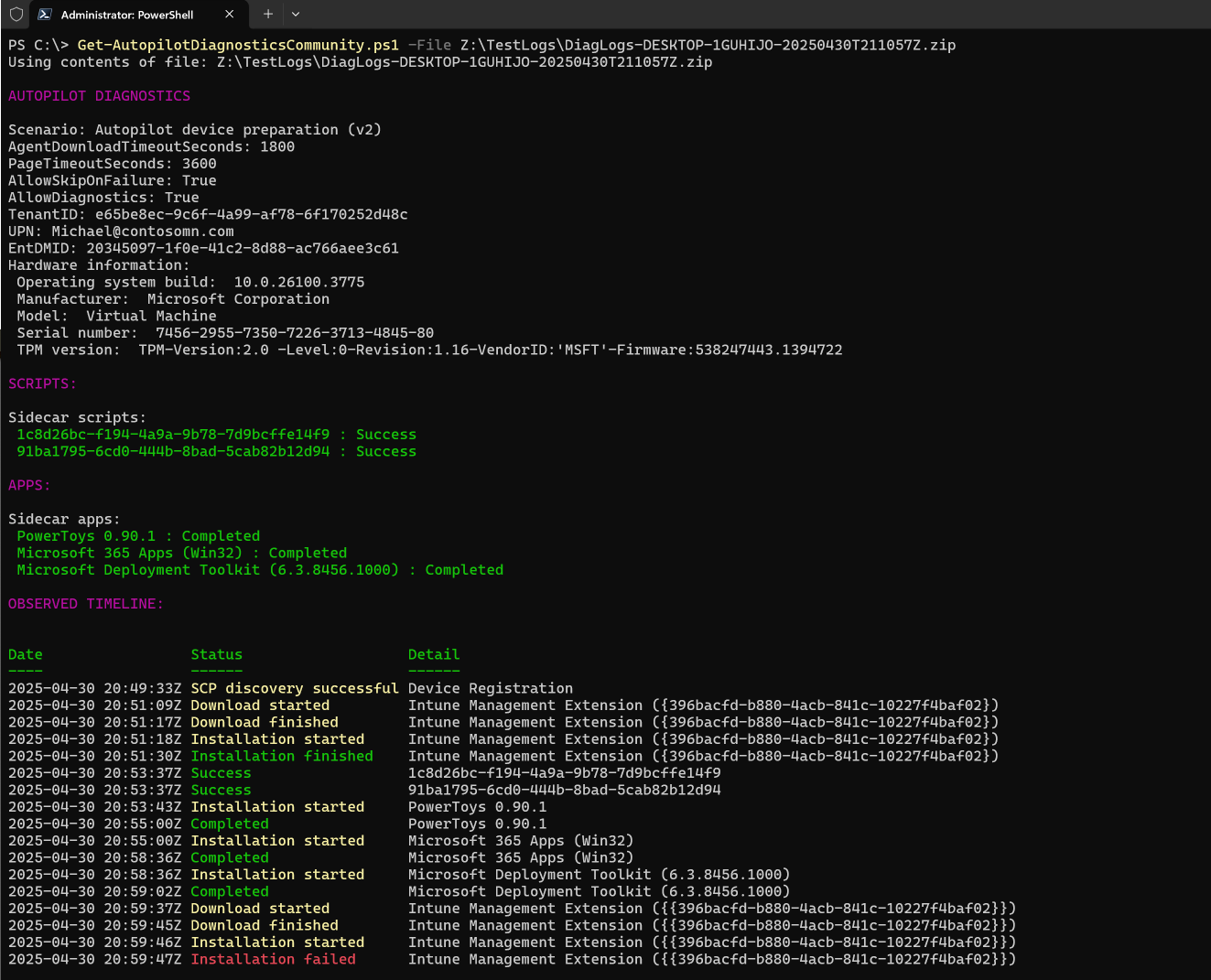1211x980 pixels.
Task: Click the Status column header
Action: (216, 654)
